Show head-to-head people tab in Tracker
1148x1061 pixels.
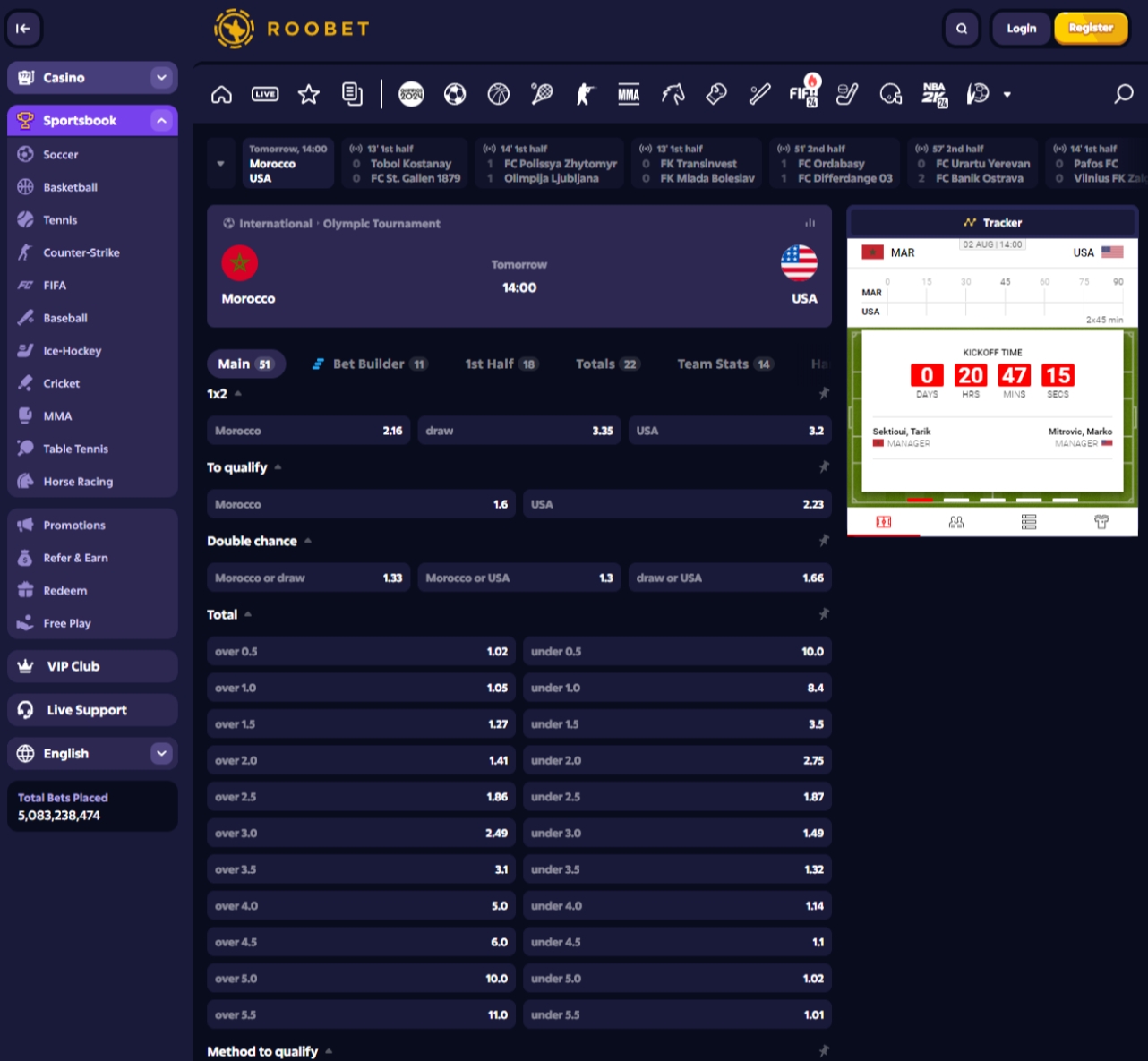(x=956, y=522)
